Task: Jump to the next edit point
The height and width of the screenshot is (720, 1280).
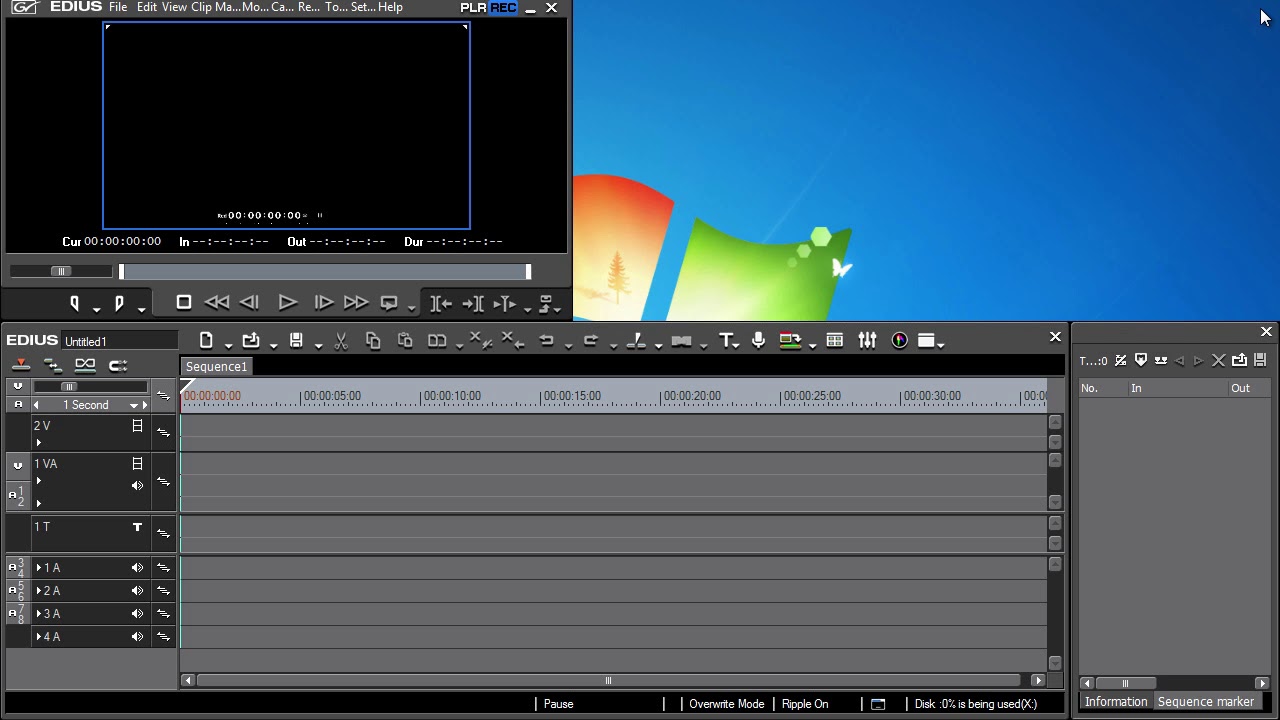Action: (x=473, y=303)
